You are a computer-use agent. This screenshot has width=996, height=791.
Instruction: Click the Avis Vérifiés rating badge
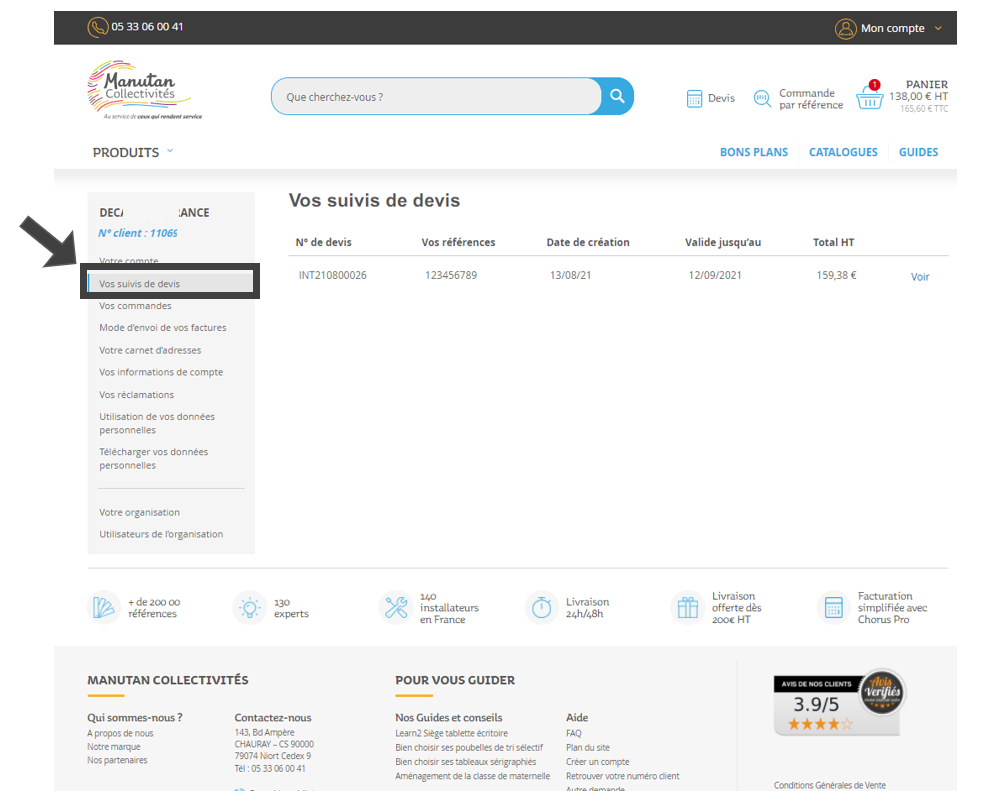click(x=838, y=703)
